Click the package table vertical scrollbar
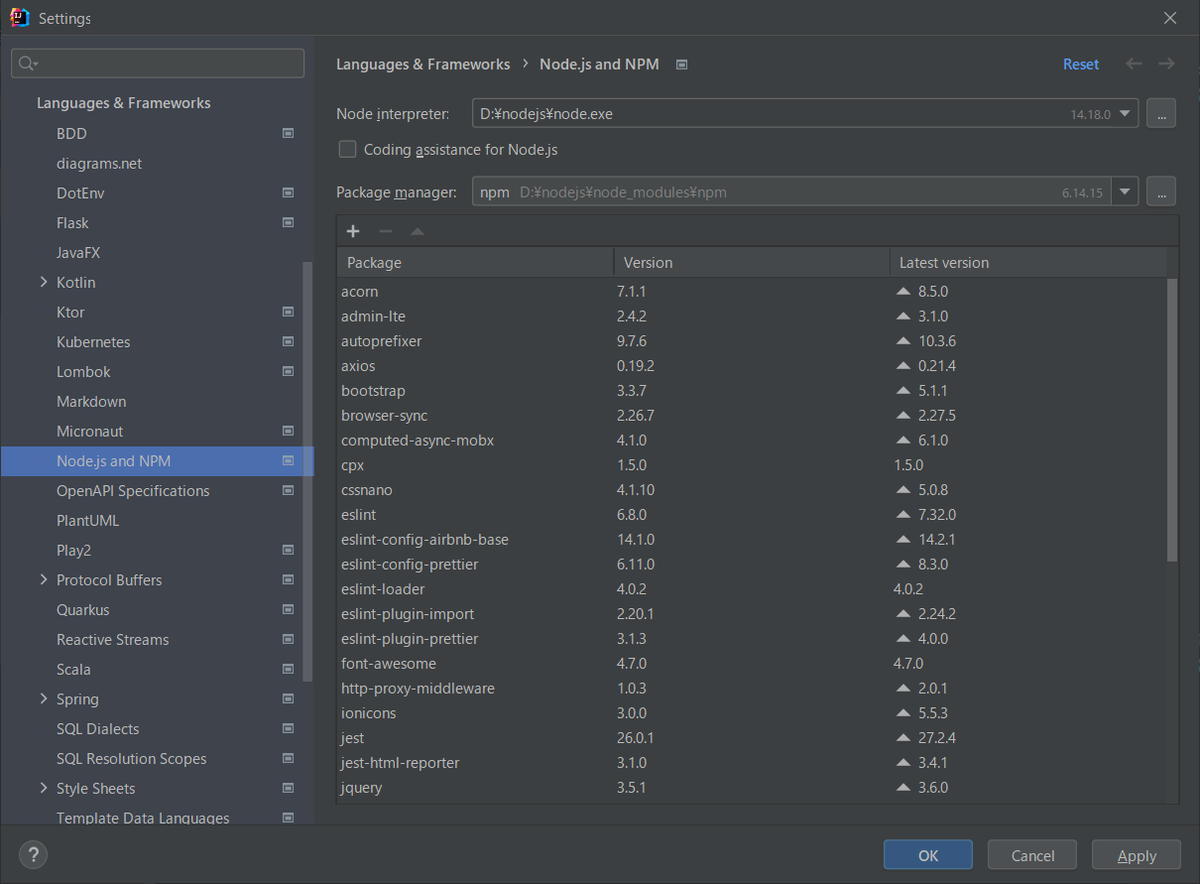 [x=1172, y=420]
